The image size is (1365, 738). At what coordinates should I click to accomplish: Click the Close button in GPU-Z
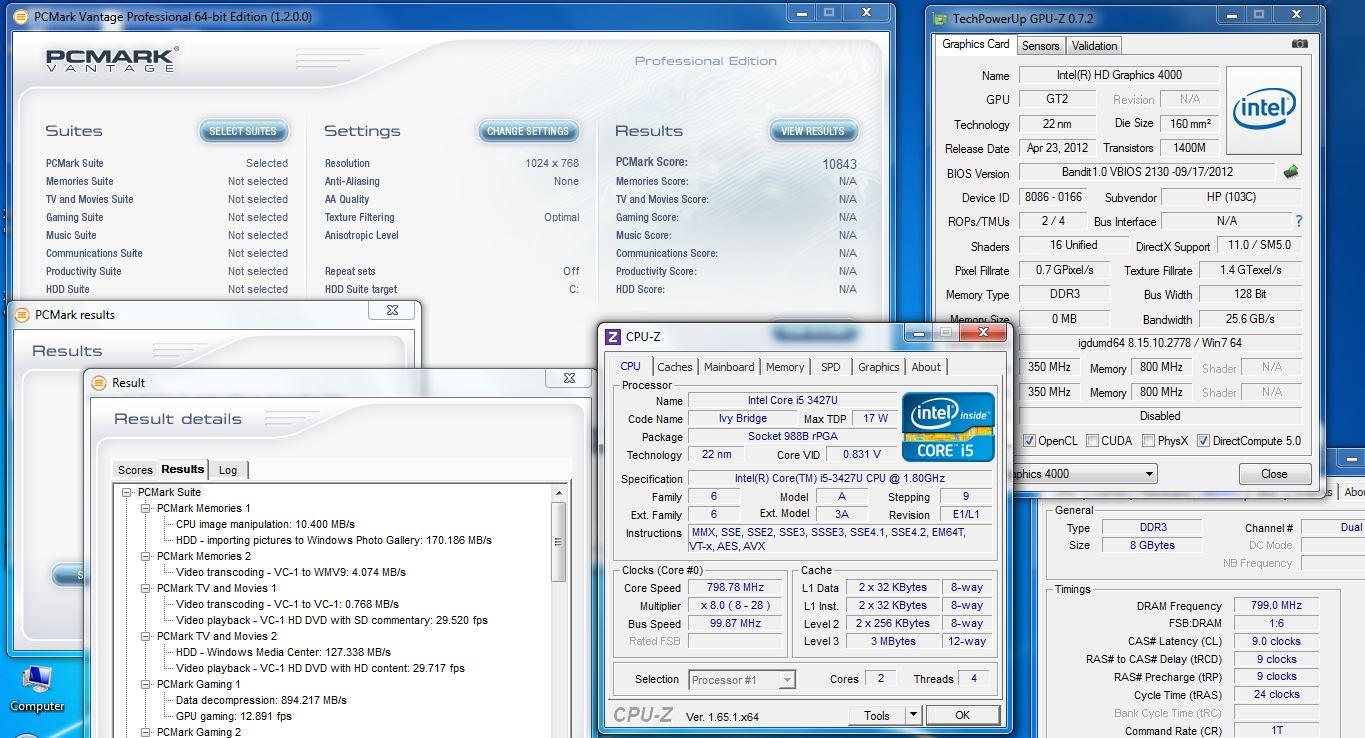[x=1274, y=474]
